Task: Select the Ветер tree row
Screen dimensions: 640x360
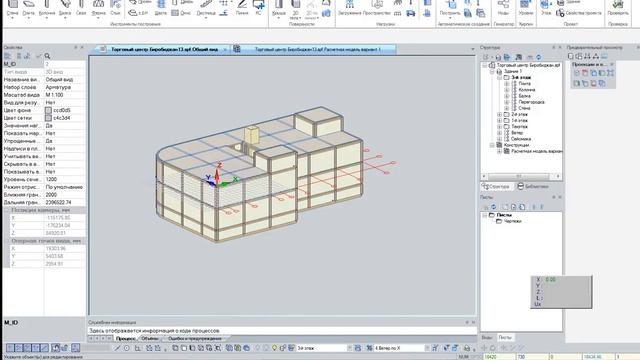Action: [x=517, y=133]
